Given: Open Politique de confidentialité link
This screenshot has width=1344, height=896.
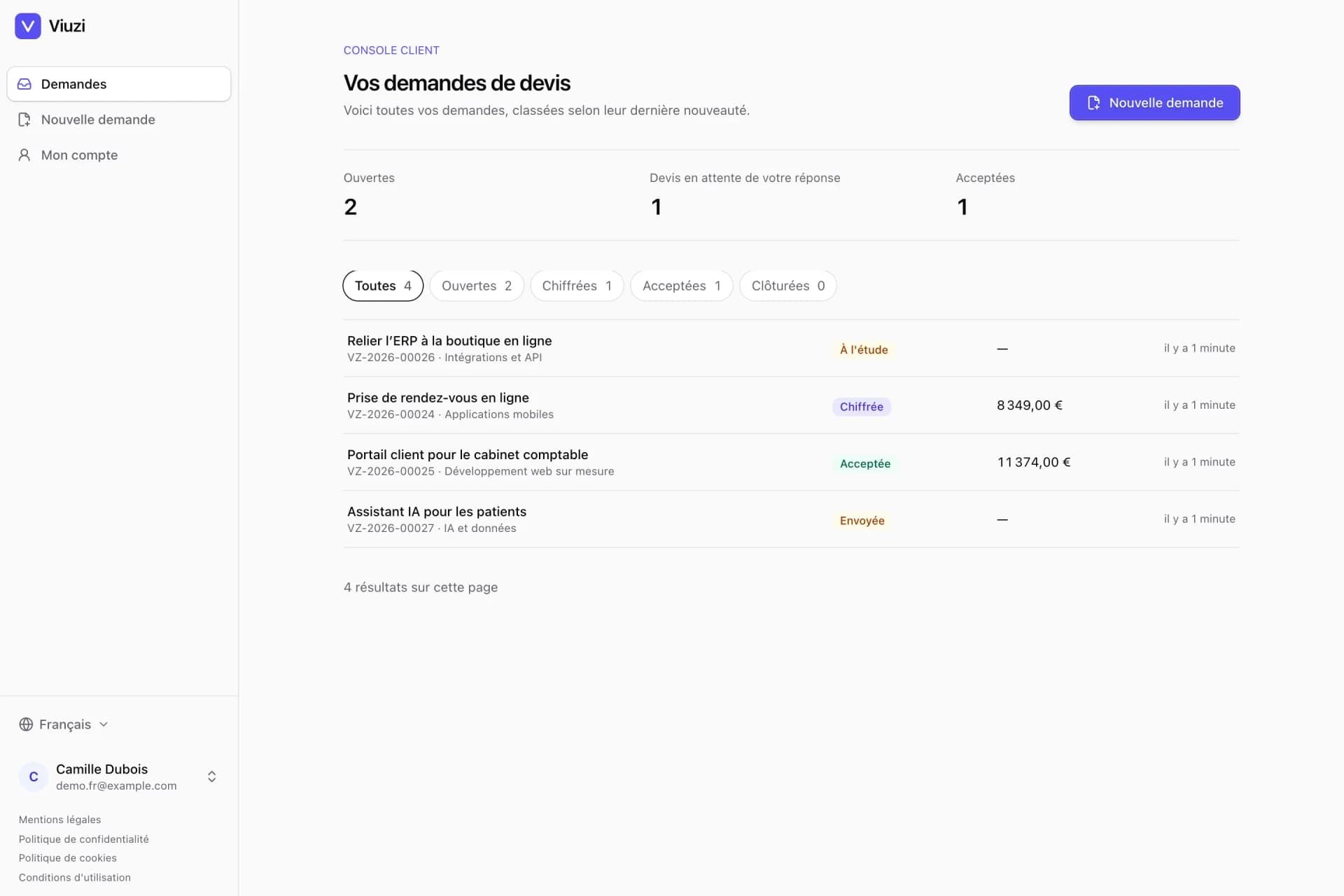Looking at the screenshot, I should click(84, 839).
